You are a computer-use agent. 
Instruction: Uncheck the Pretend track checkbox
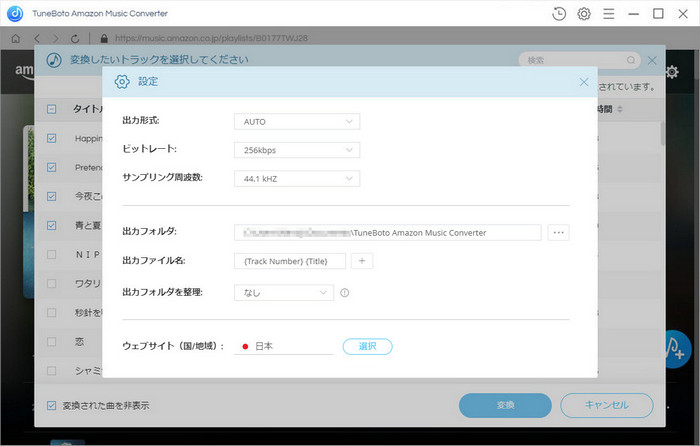[x=52, y=167]
